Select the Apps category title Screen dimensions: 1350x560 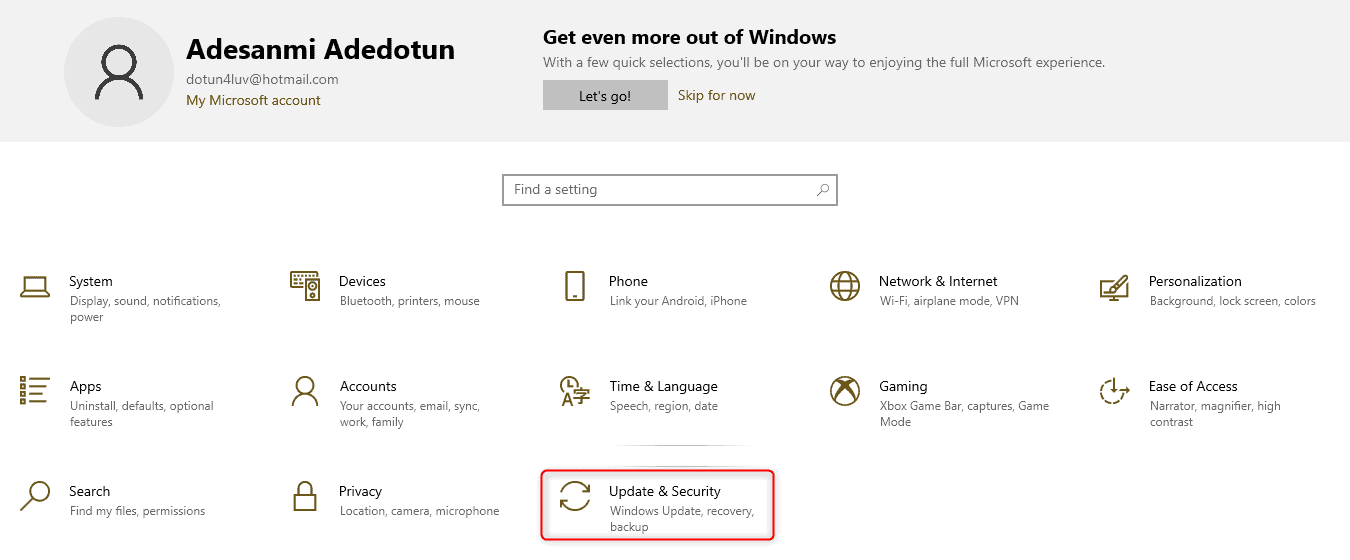(86, 386)
